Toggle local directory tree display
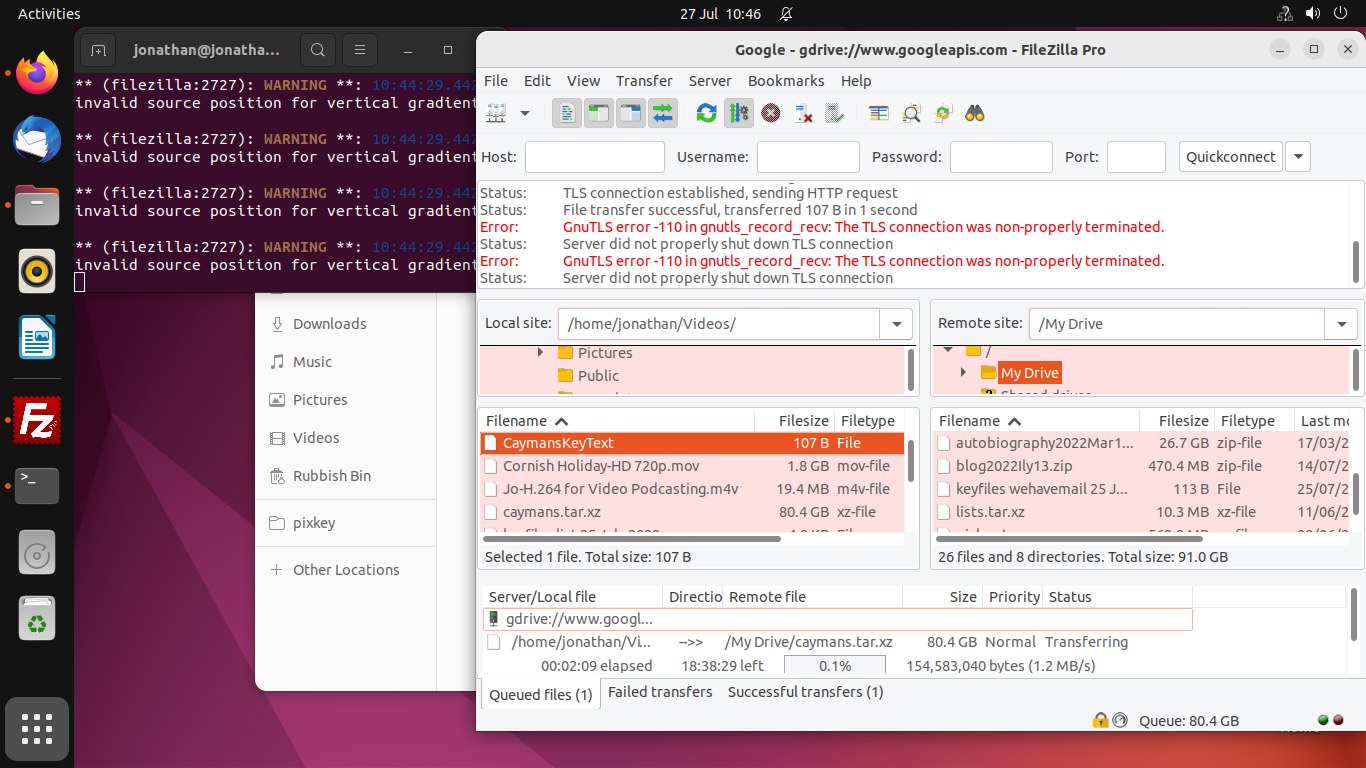The width and height of the screenshot is (1366, 768). (598, 113)
